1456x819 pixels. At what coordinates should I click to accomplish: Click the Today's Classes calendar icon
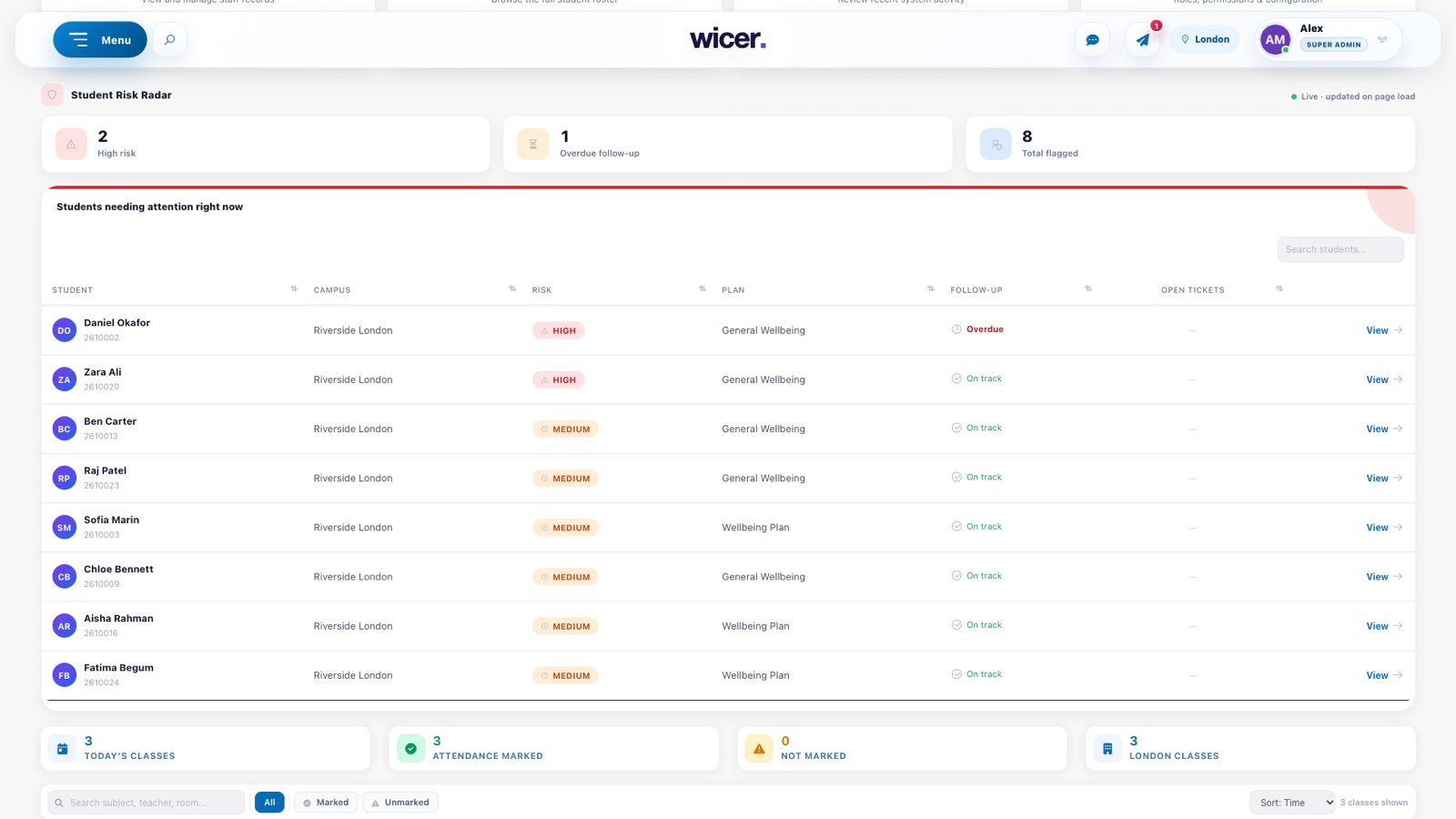coord(63,748)
